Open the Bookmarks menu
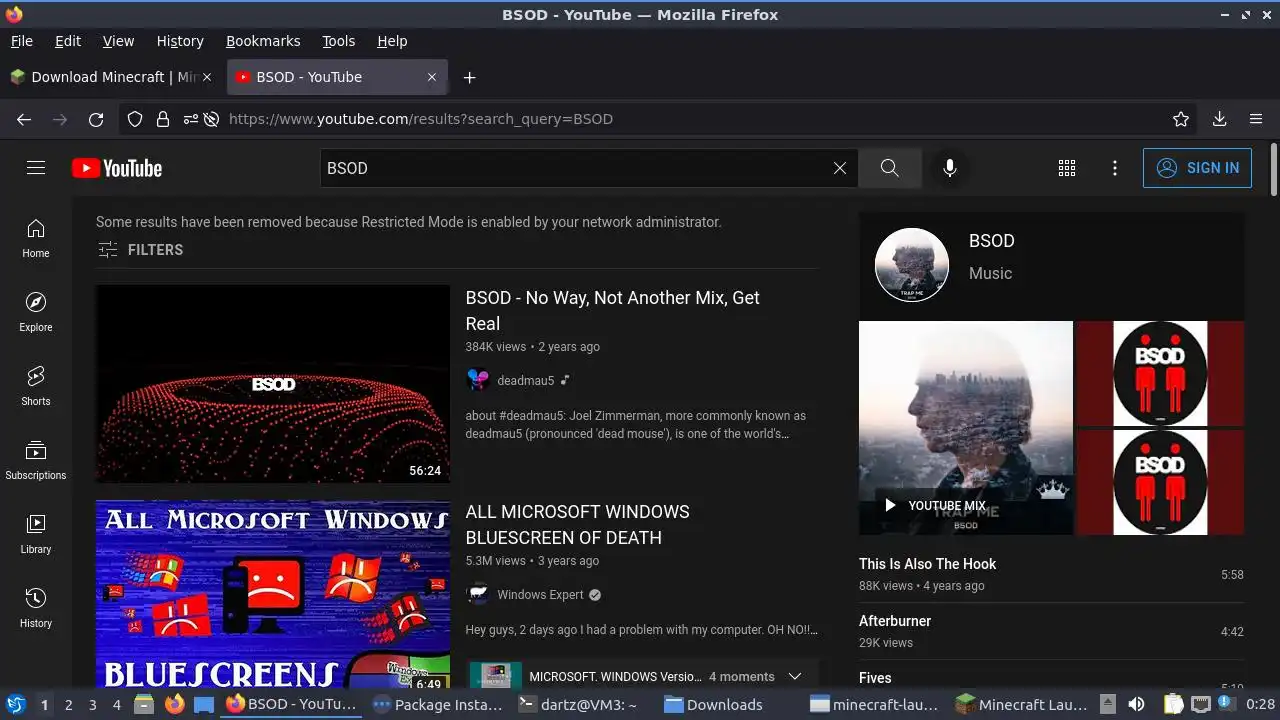Screen dimensions: 1280x720 coord(263,41)
